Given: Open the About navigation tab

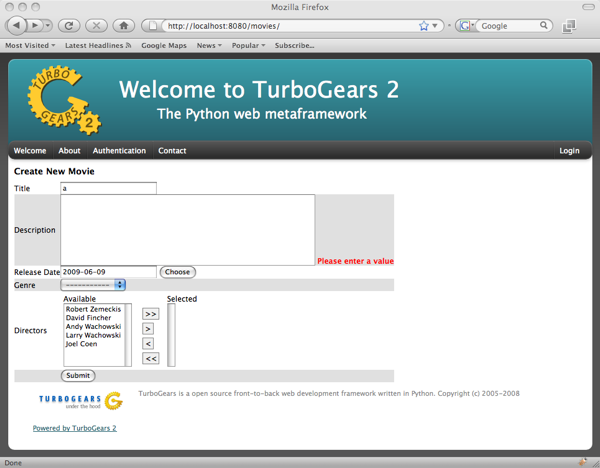Looking at the screenshot, I should (x=69, y=151).
